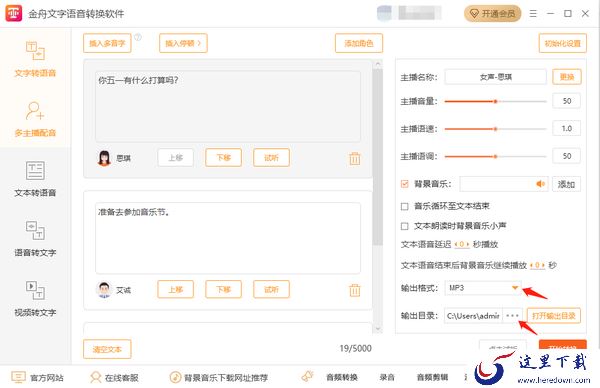Click the 添加角色 button
600x388 pixels.
coord(359,43)
